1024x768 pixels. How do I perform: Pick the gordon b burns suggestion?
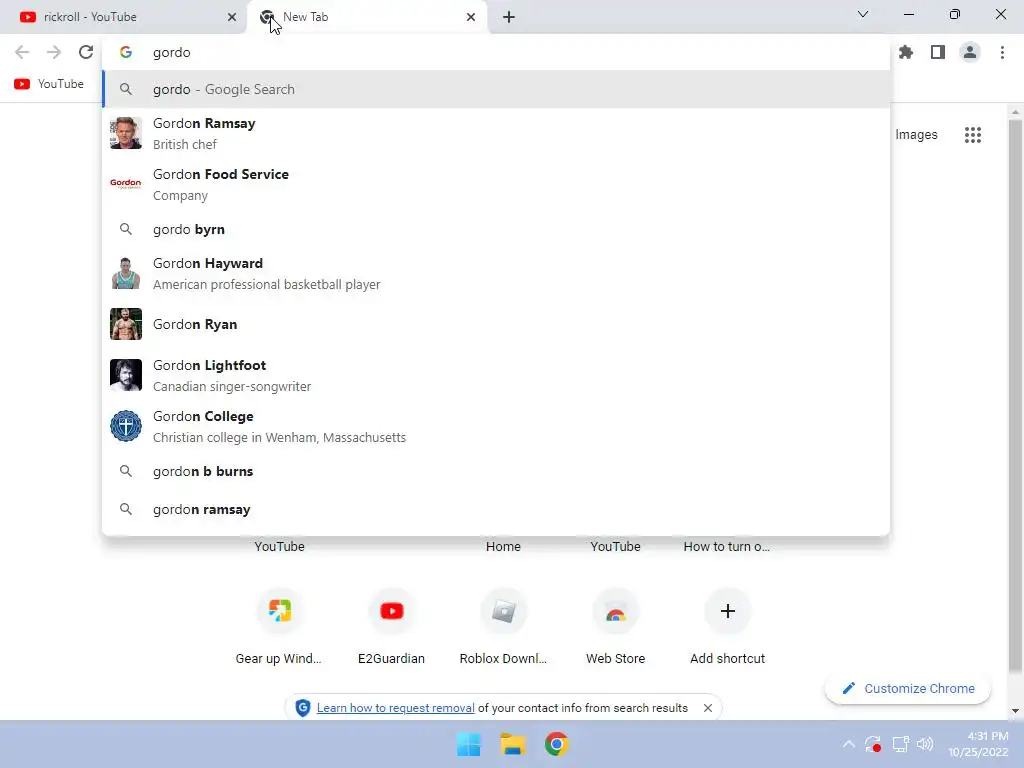point(496,471)
